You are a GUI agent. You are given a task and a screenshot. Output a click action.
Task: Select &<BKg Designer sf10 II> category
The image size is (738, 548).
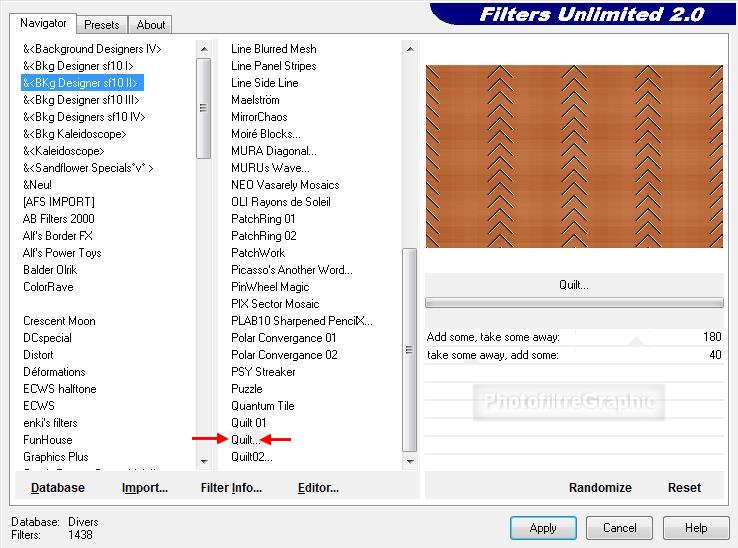coord(80,83)
